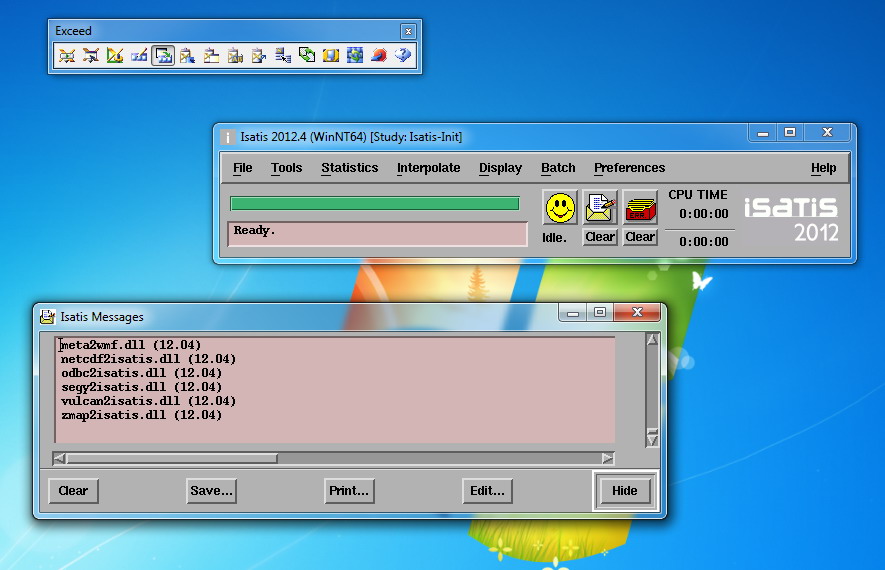This screenshot has width=885, height=570.
Task: Click the odbc2isatis.dll (12.04) line
Action: [142, 373]
